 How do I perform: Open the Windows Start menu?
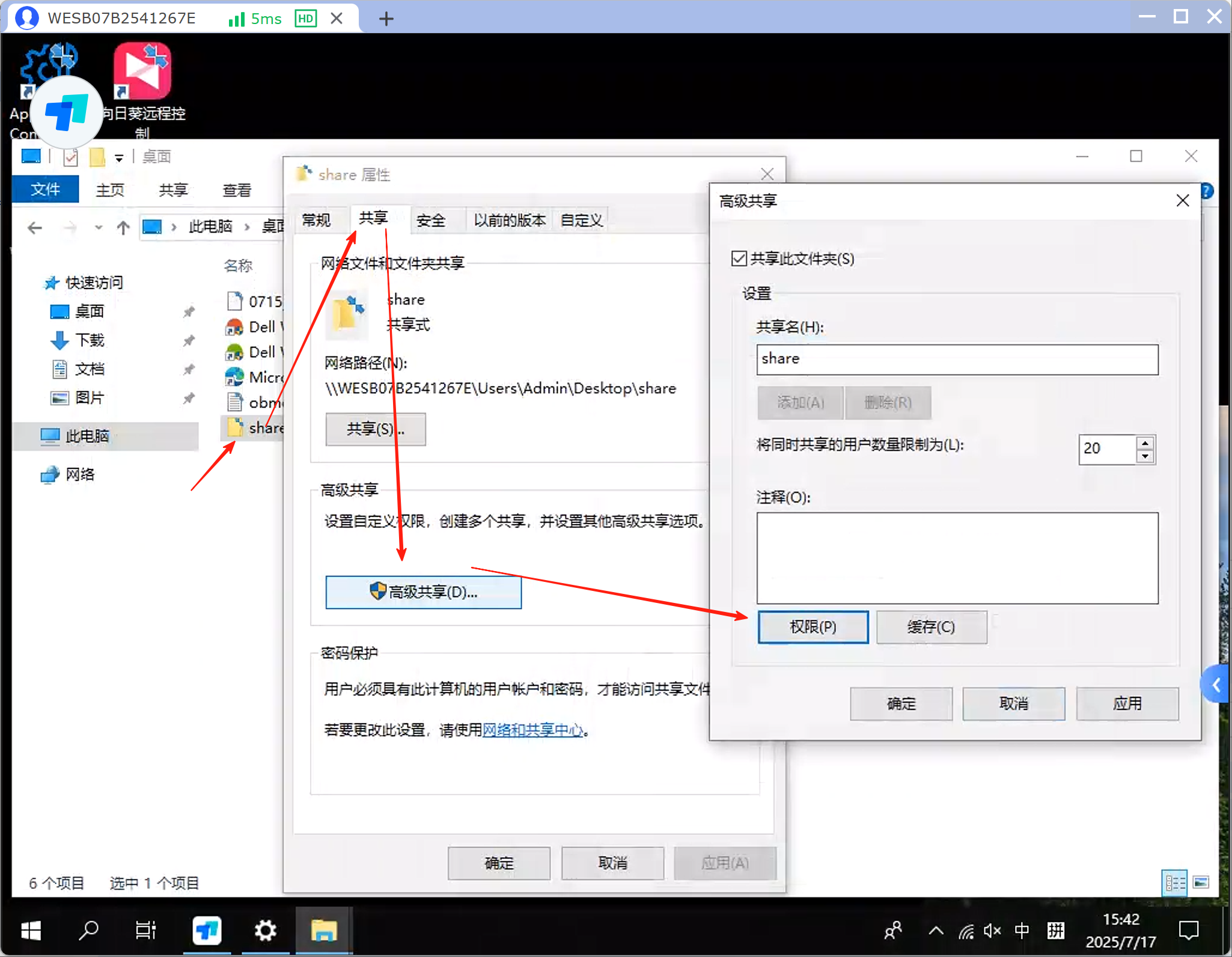point(31,931)
